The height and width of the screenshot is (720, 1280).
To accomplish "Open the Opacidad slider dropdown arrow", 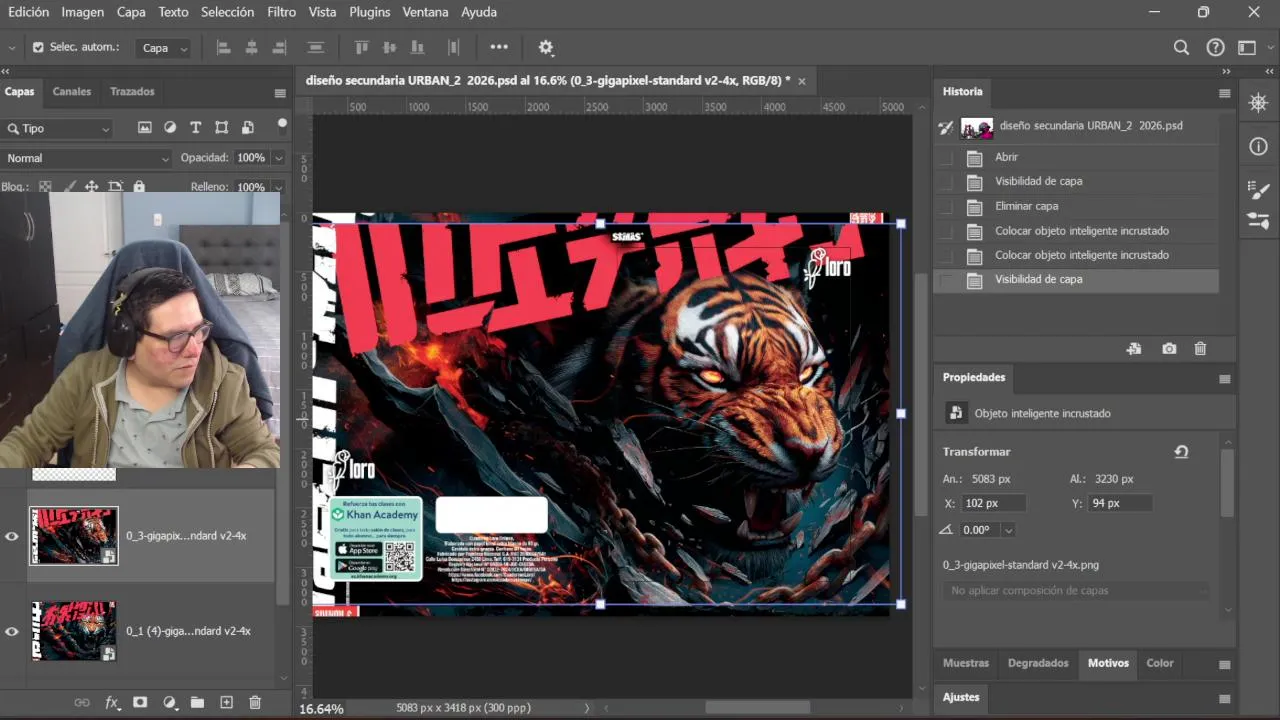I will 278,158.
